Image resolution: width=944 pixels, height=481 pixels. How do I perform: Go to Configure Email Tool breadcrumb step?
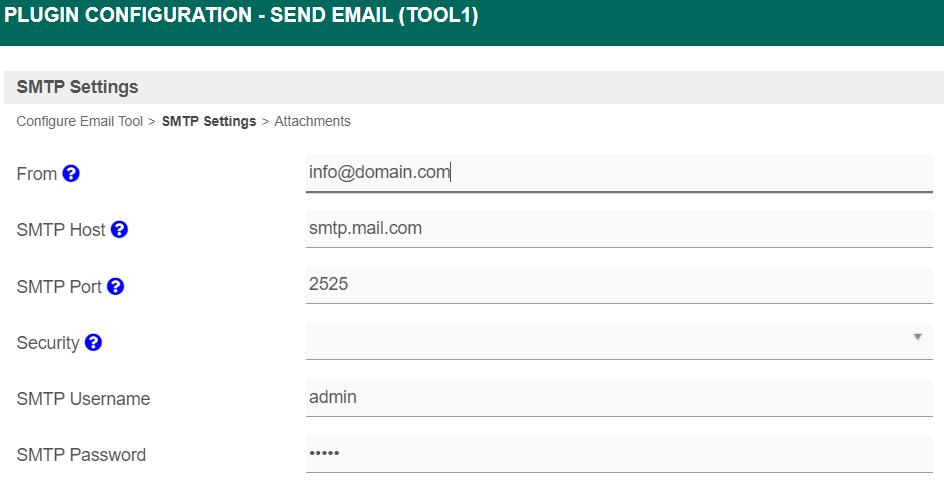point(80,121)
